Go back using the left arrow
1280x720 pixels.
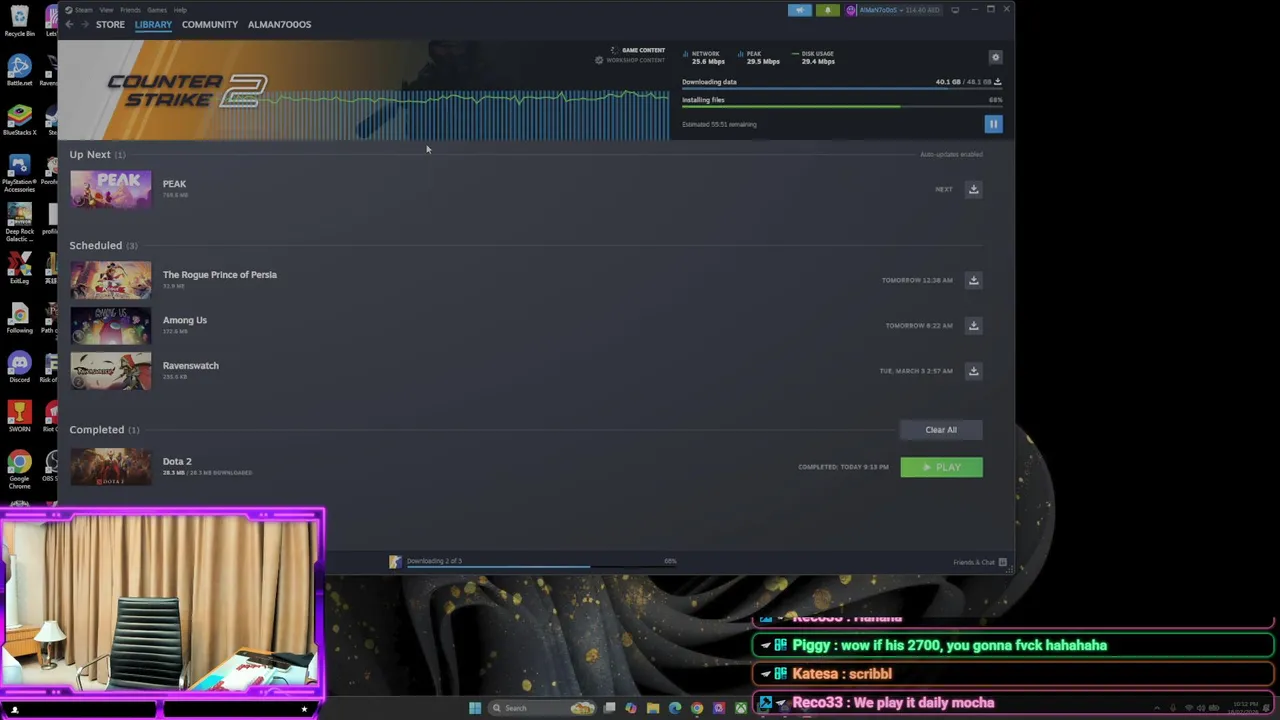(69, 24)
